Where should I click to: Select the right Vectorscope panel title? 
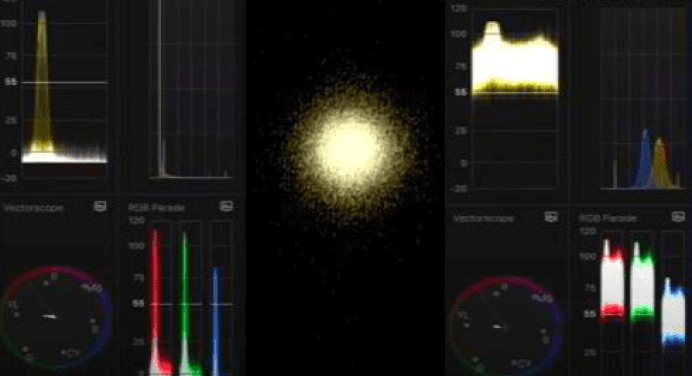(x=483, y=218)
